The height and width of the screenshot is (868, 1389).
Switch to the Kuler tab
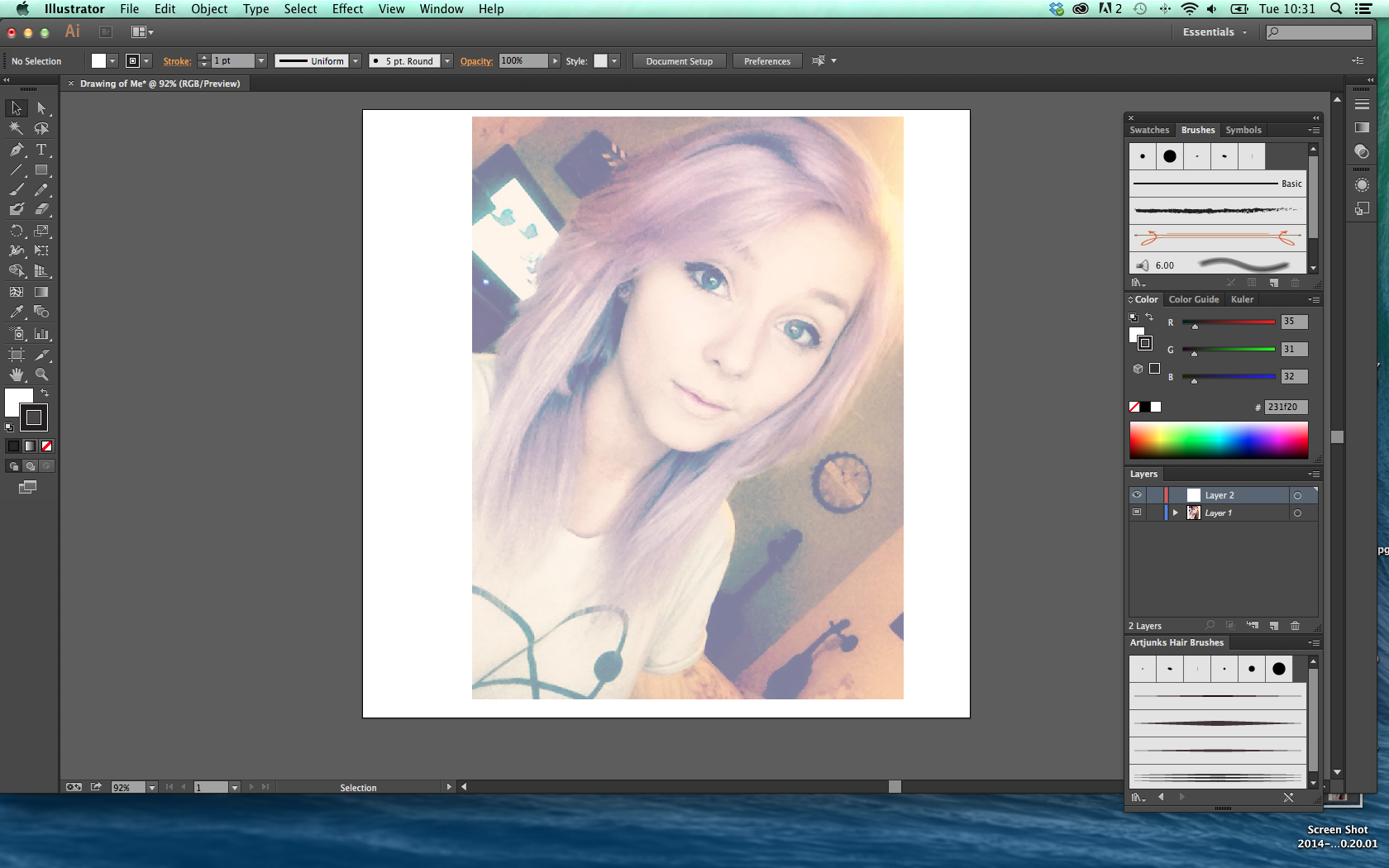pyautogui.click(x=1242, y=299)
